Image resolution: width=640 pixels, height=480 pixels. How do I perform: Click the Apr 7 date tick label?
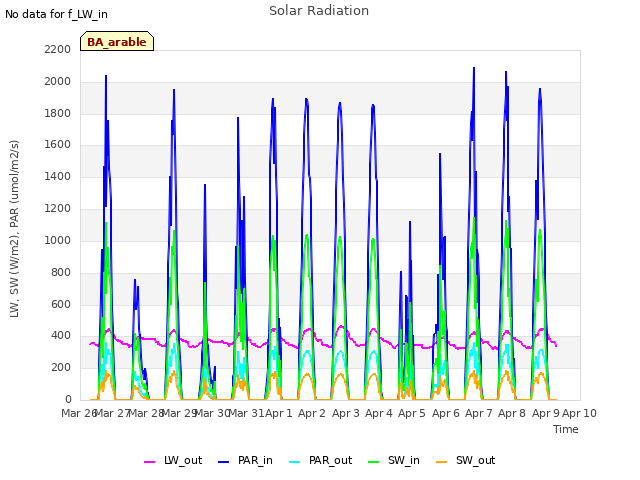[479, 413]
